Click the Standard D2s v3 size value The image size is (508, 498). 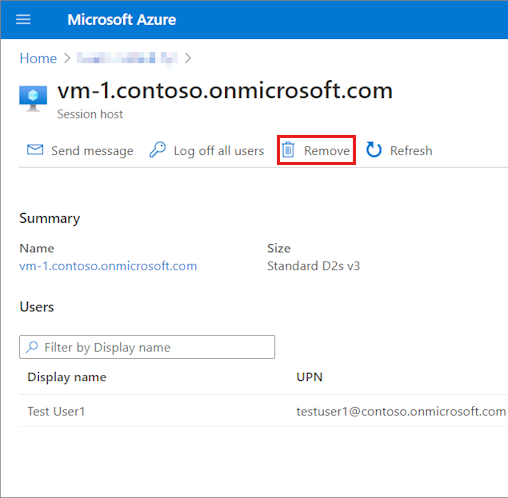tap(314, 266)
